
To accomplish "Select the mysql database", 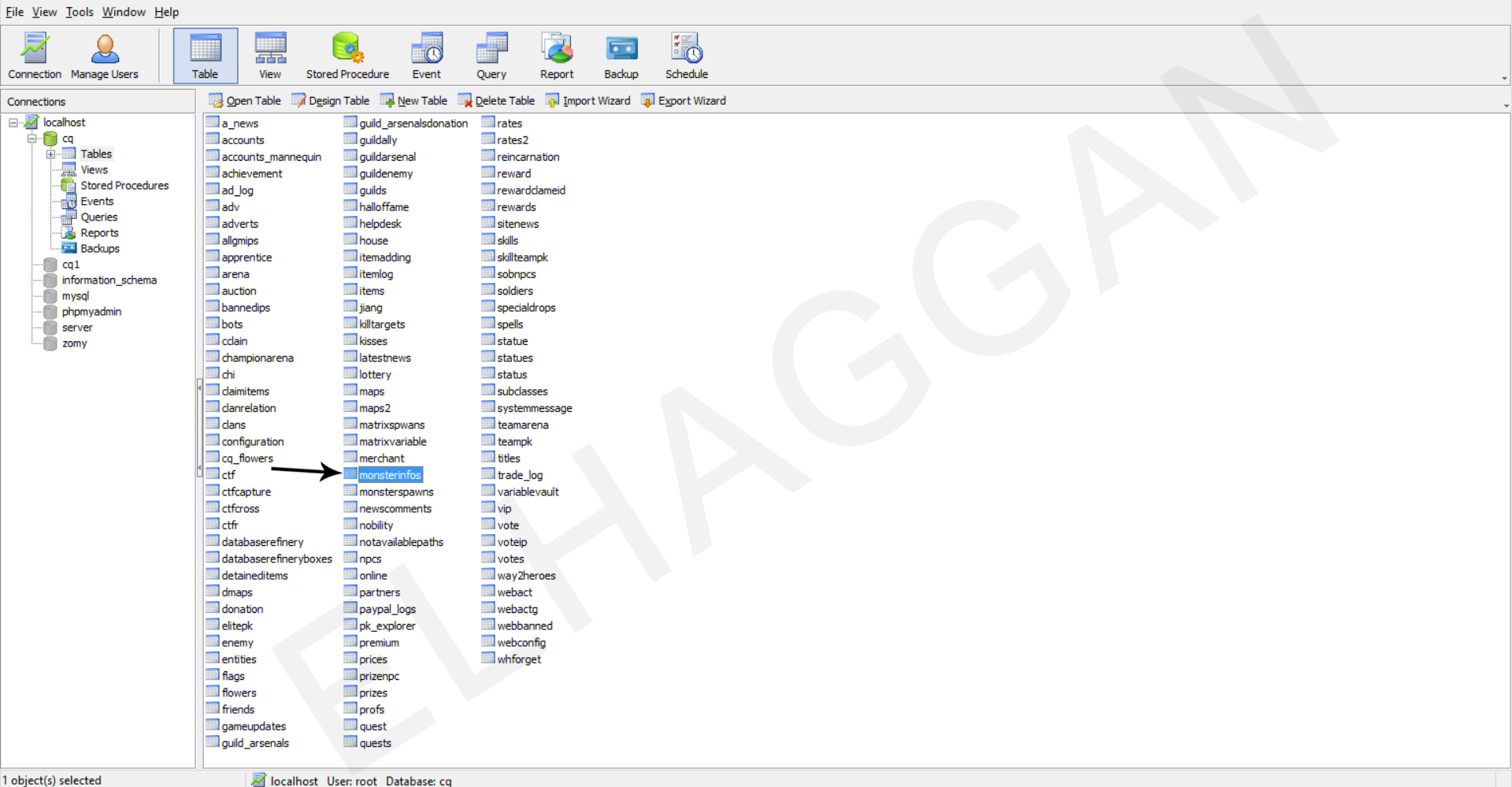I will (x=76, y=295).
